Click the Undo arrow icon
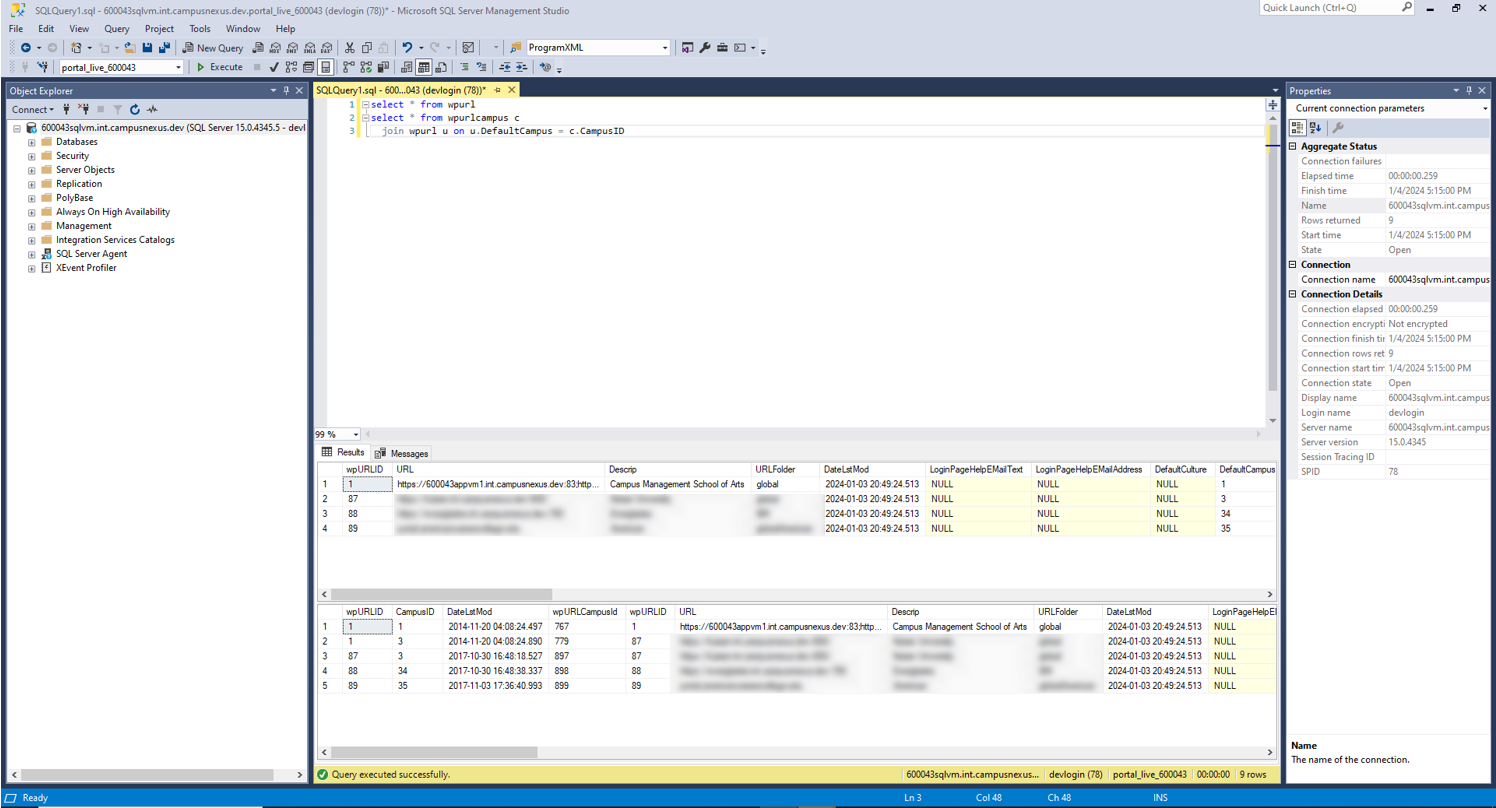Screen dimensions: 1496x808 click(407, 47)
